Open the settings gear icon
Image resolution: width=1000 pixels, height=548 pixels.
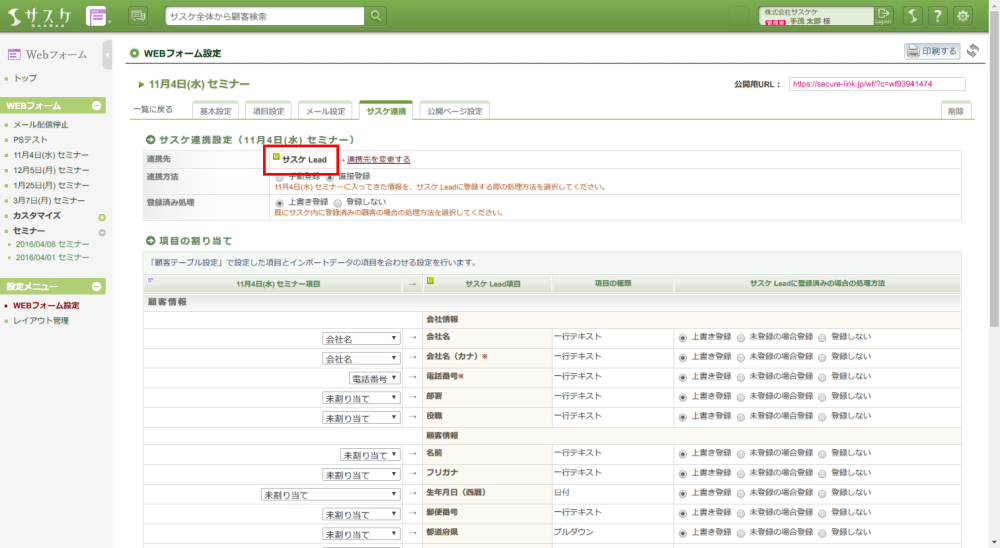coord(964,16)
